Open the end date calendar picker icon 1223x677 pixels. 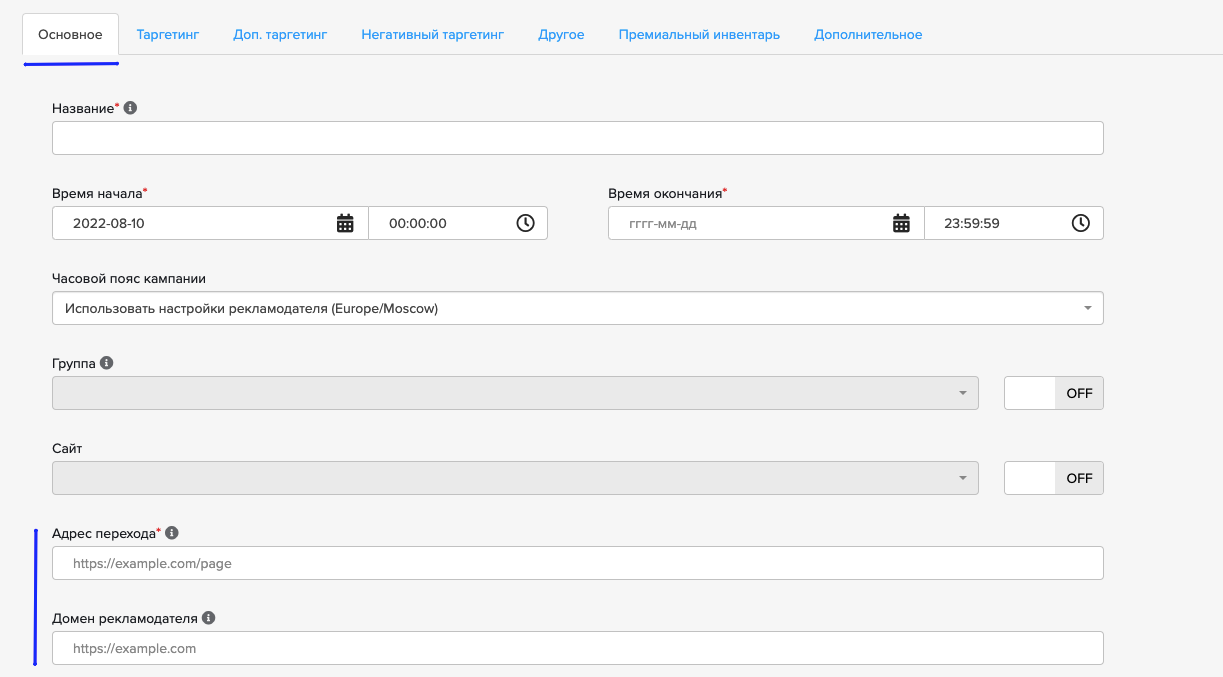pos(901,223)
